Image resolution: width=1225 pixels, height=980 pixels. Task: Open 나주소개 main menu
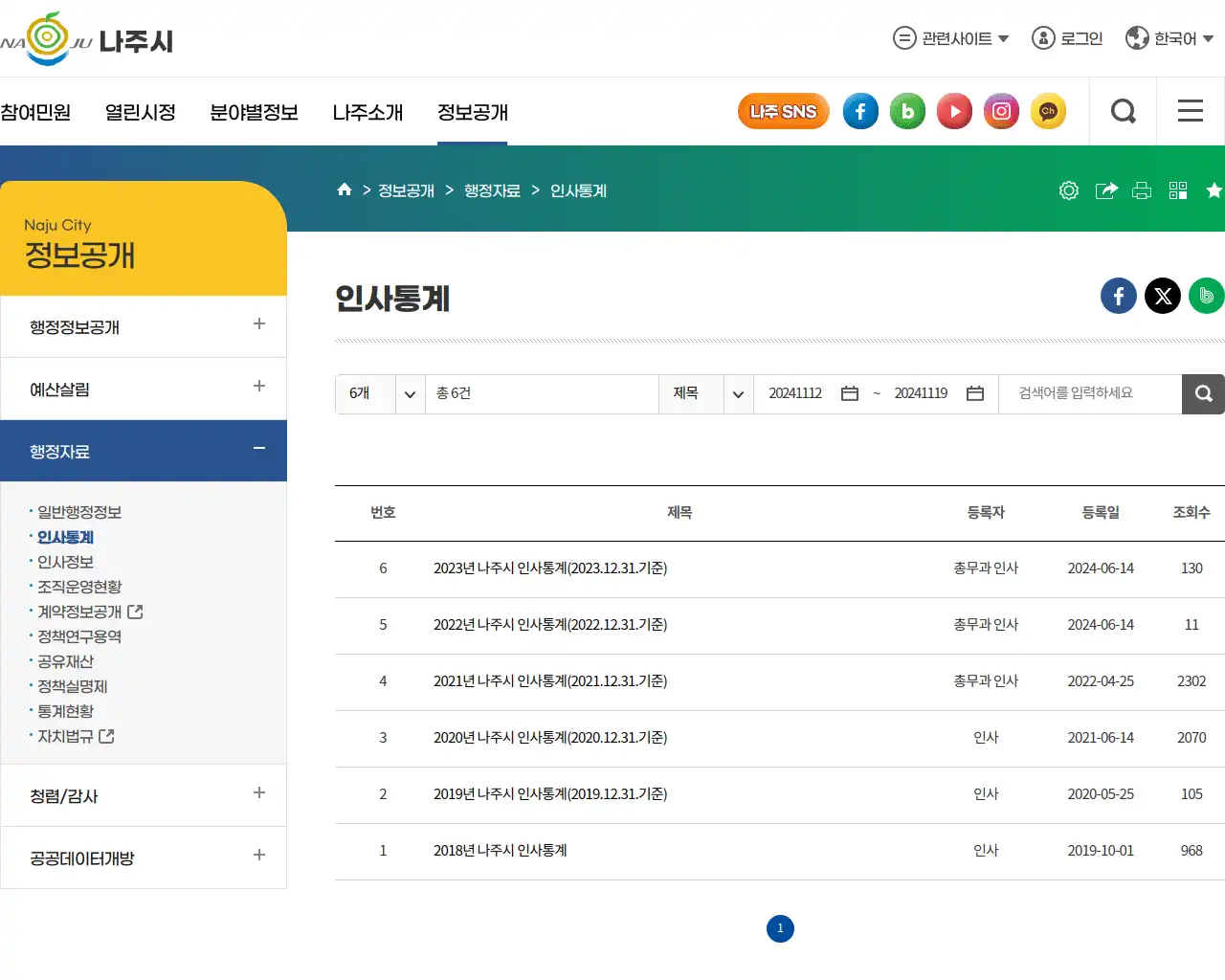click(x=367, y=112)
